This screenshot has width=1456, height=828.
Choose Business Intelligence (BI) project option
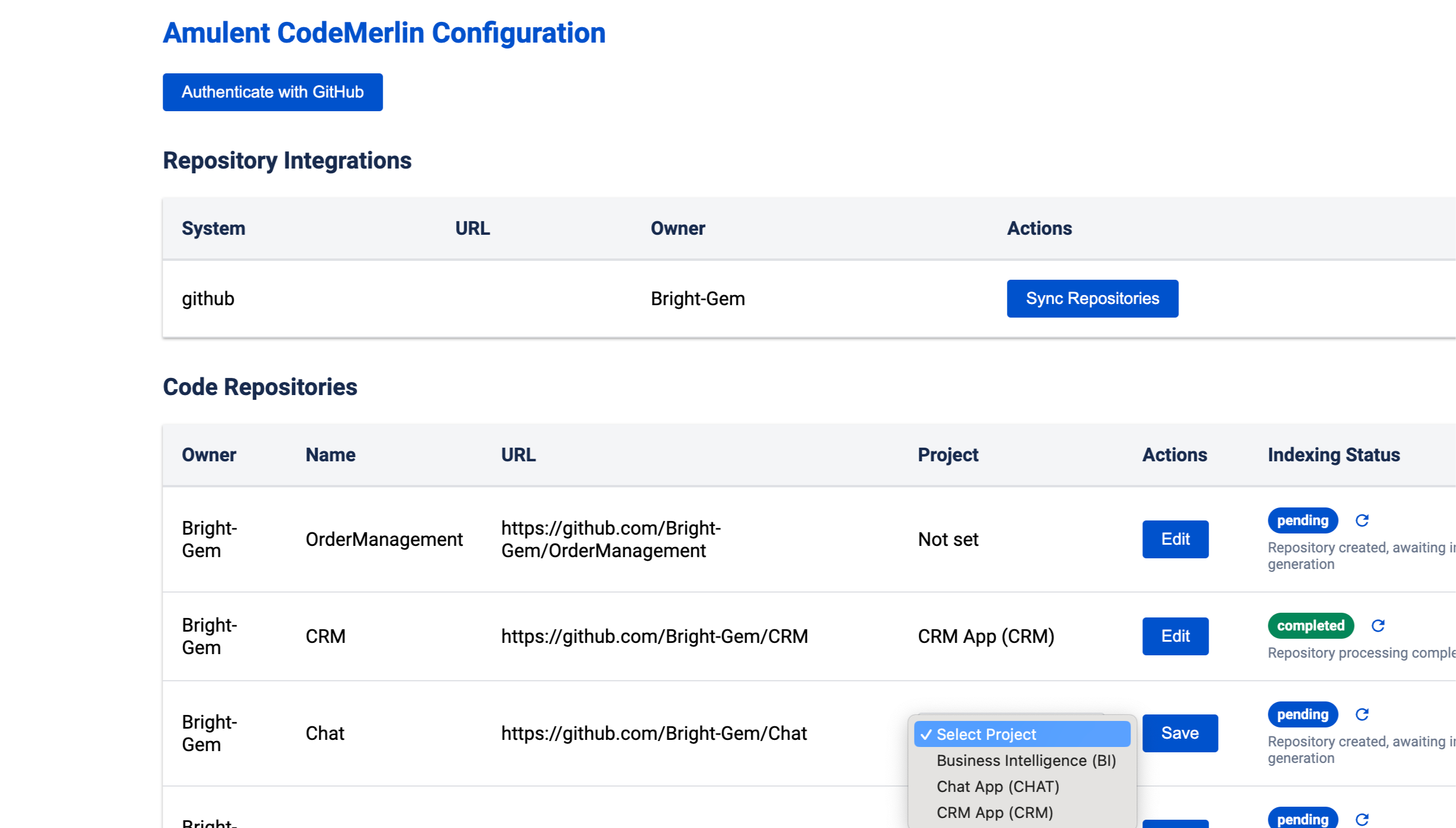tap(1026, 761)
